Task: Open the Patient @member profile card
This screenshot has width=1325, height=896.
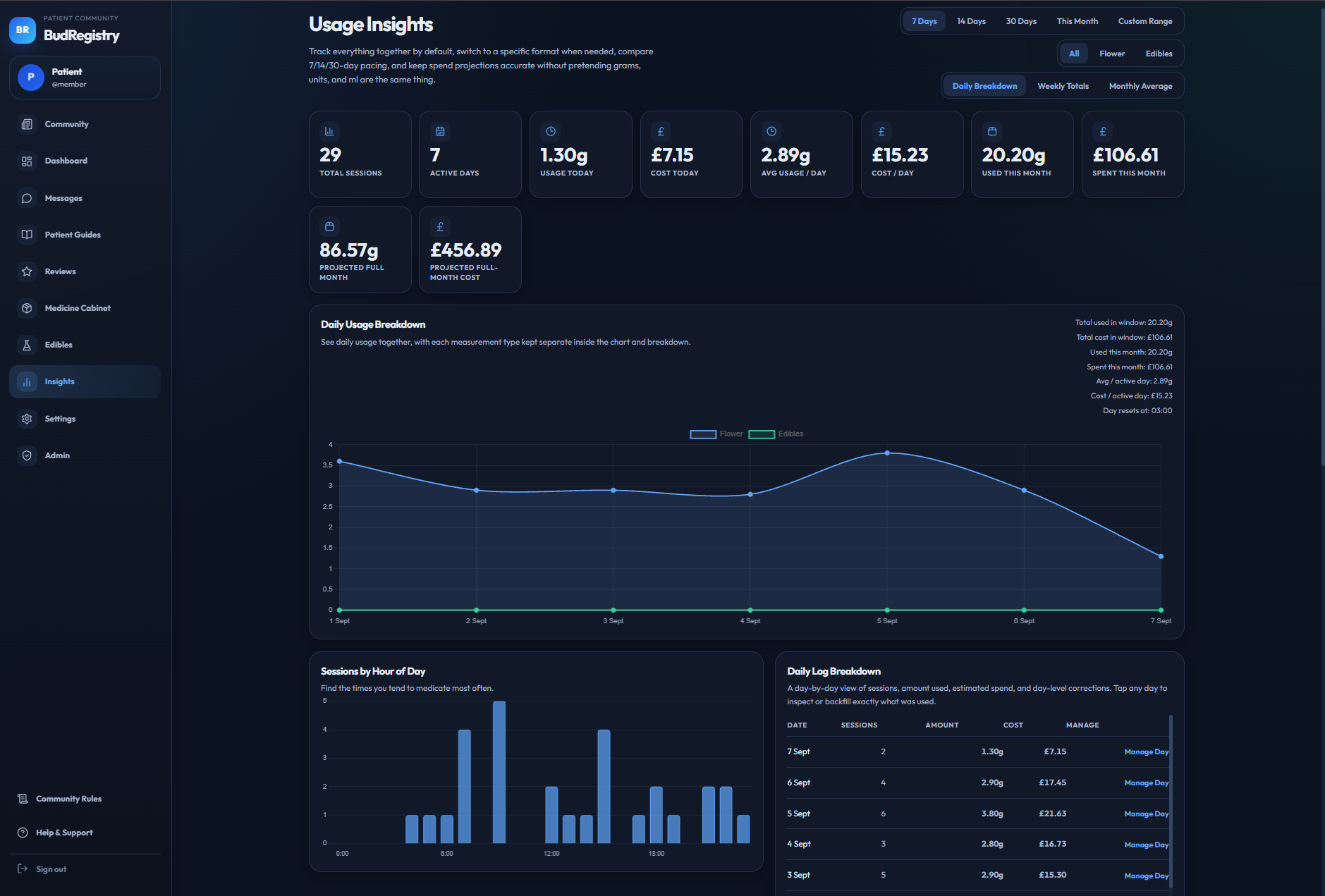Action: 85,78
